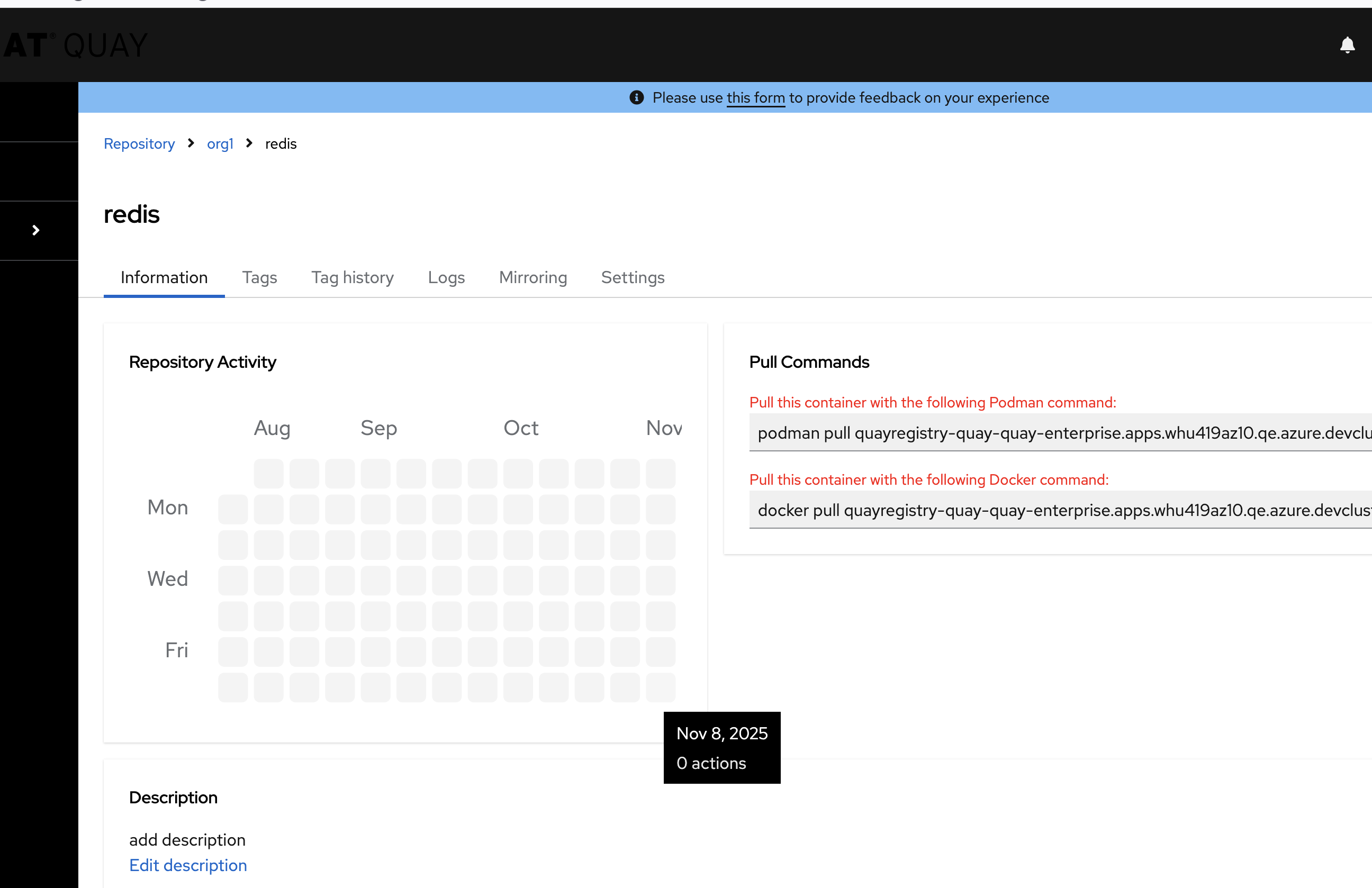Click the chevron after org1 breadcrumb

tap(249, 143)
